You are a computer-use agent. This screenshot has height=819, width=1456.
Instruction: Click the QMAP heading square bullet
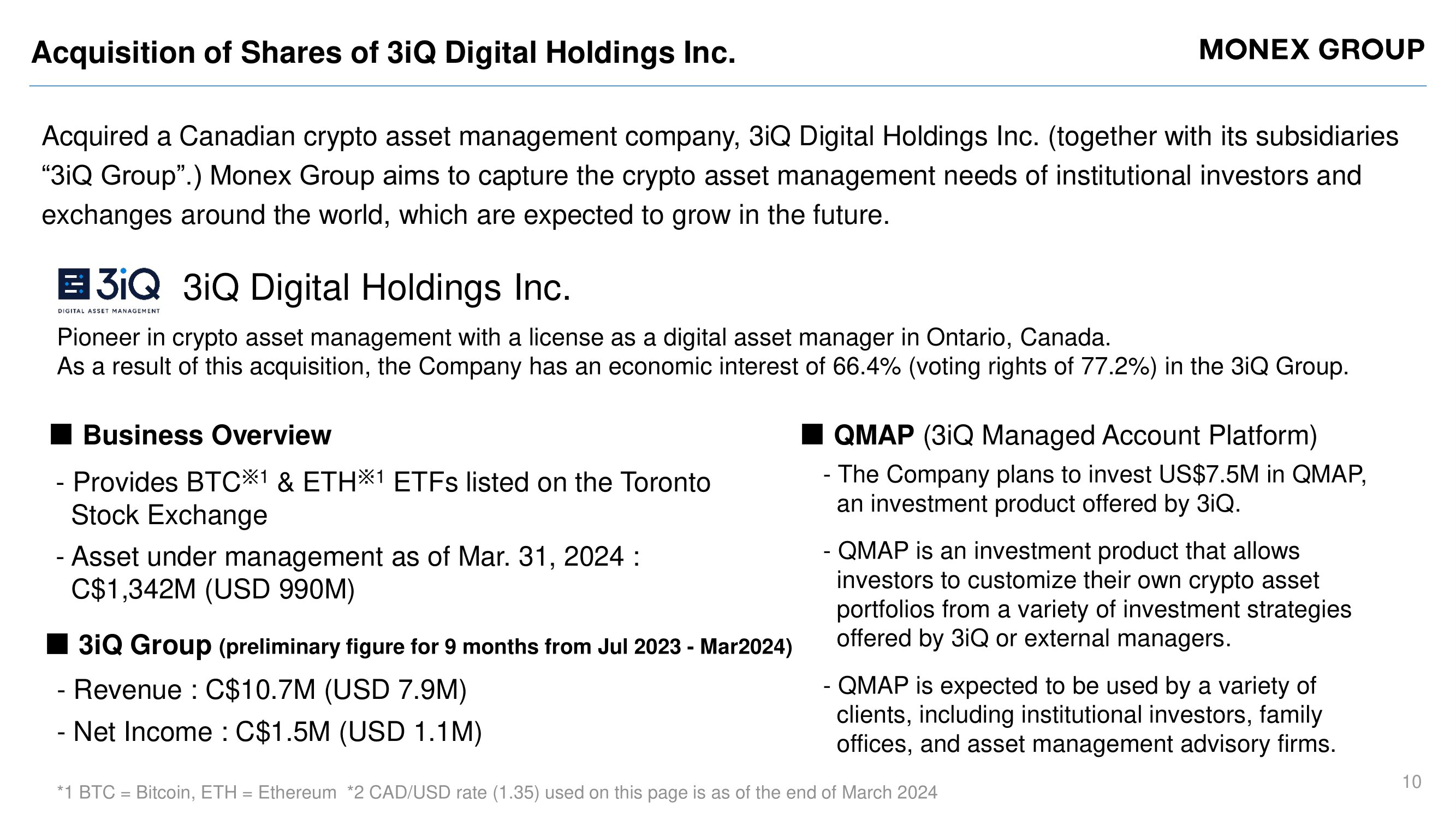812,435
